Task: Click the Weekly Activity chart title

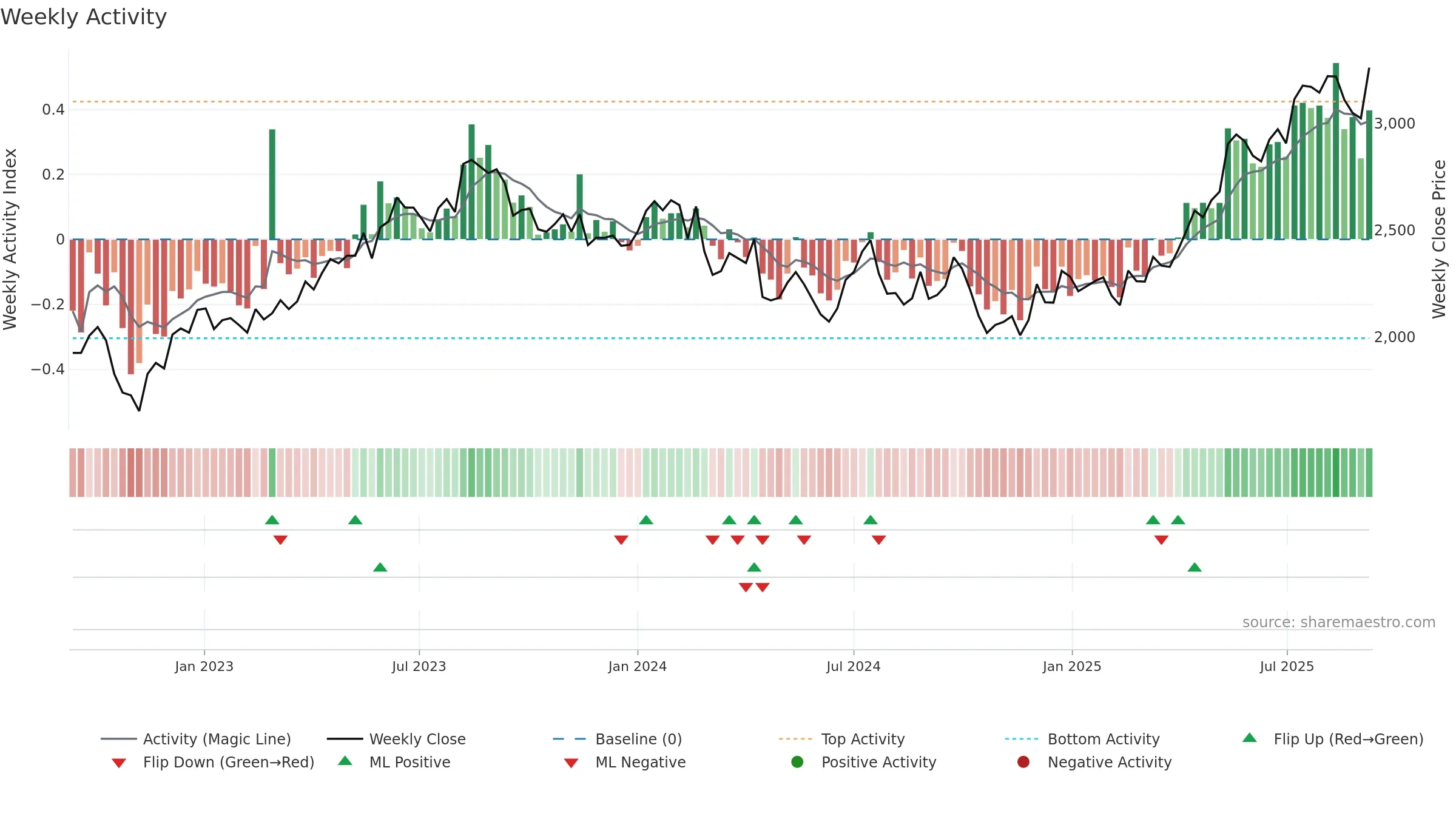Action: point(84,17)
